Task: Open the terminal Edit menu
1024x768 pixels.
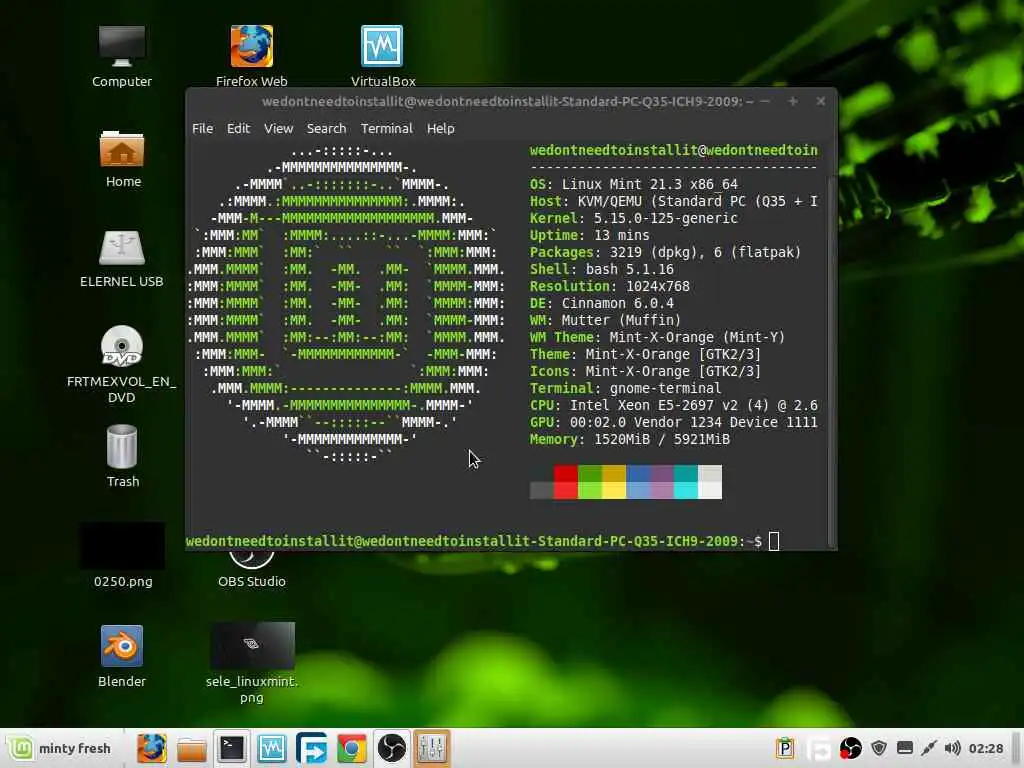Action: click(x=238, y=129)
